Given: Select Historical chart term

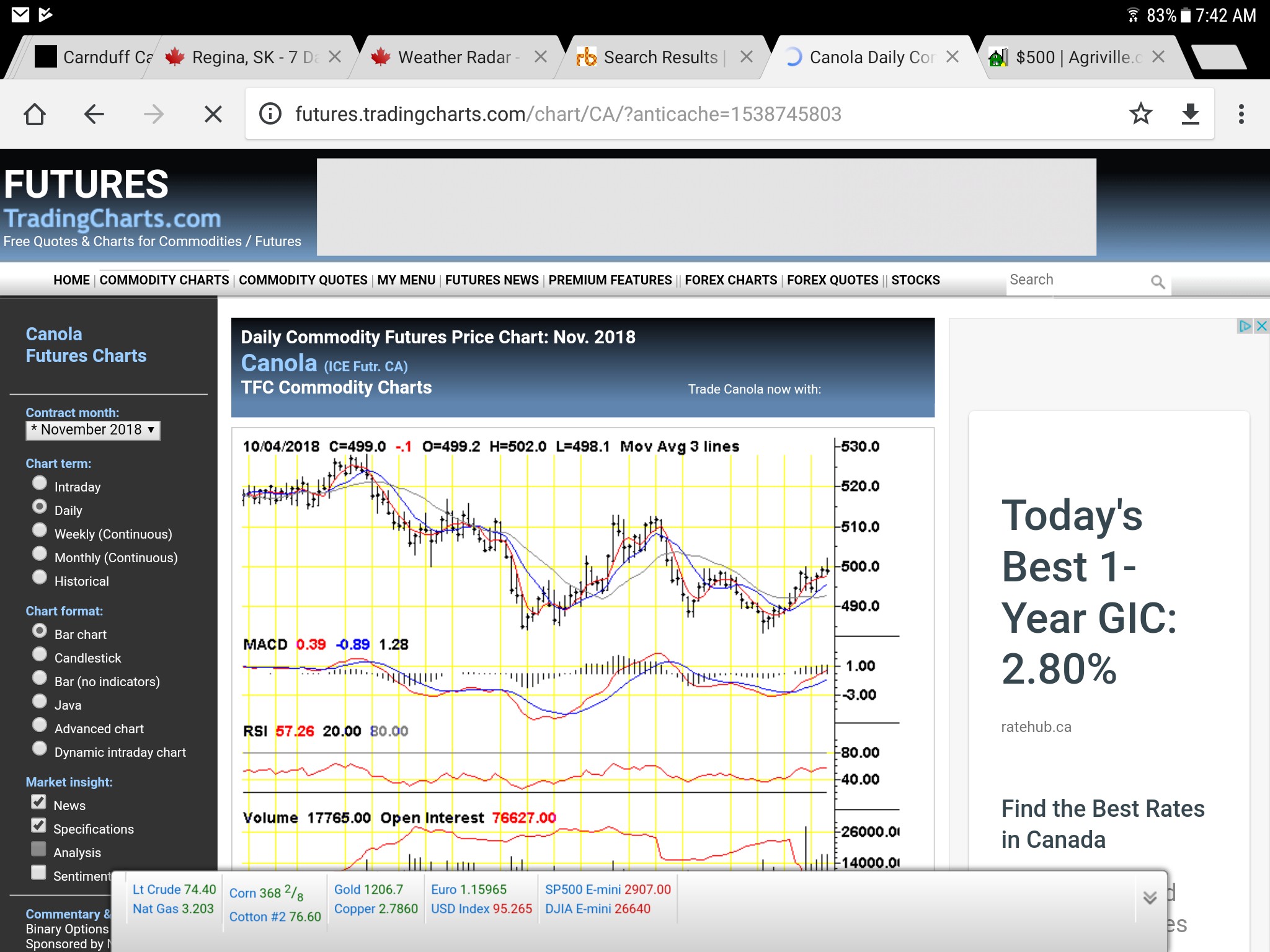Looking at the screenshot, I should click(40, 577).
